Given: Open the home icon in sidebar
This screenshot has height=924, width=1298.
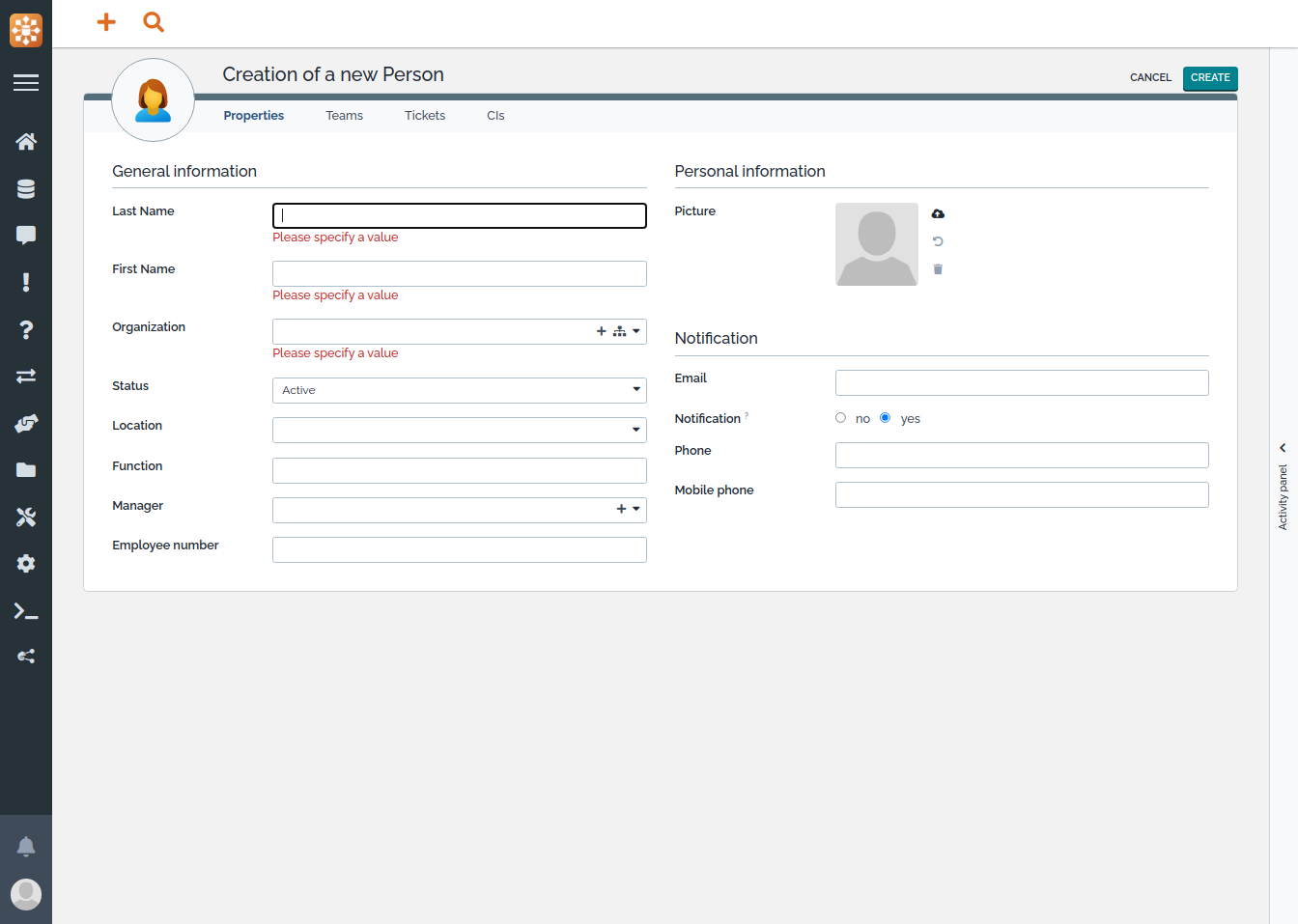Looking at the screenshot, I should tap(26, 142).
